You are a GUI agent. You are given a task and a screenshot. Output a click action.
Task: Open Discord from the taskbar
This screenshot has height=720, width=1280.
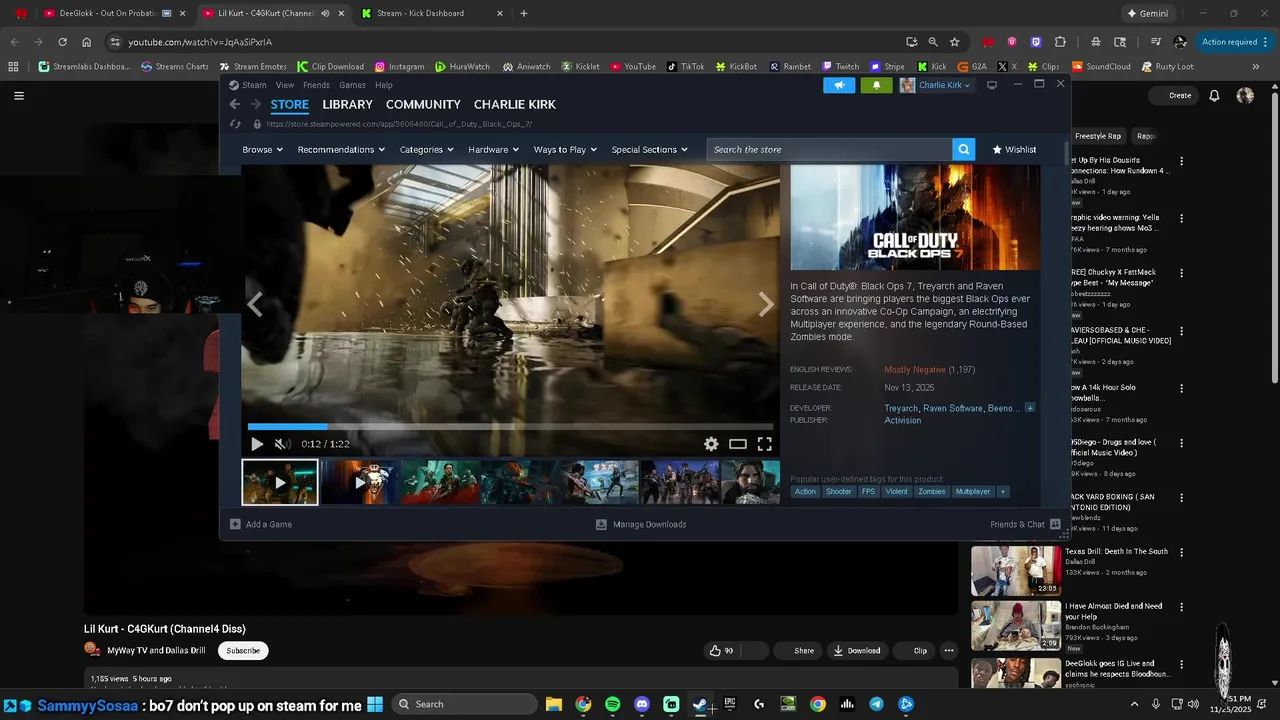(x=642, y=704)
